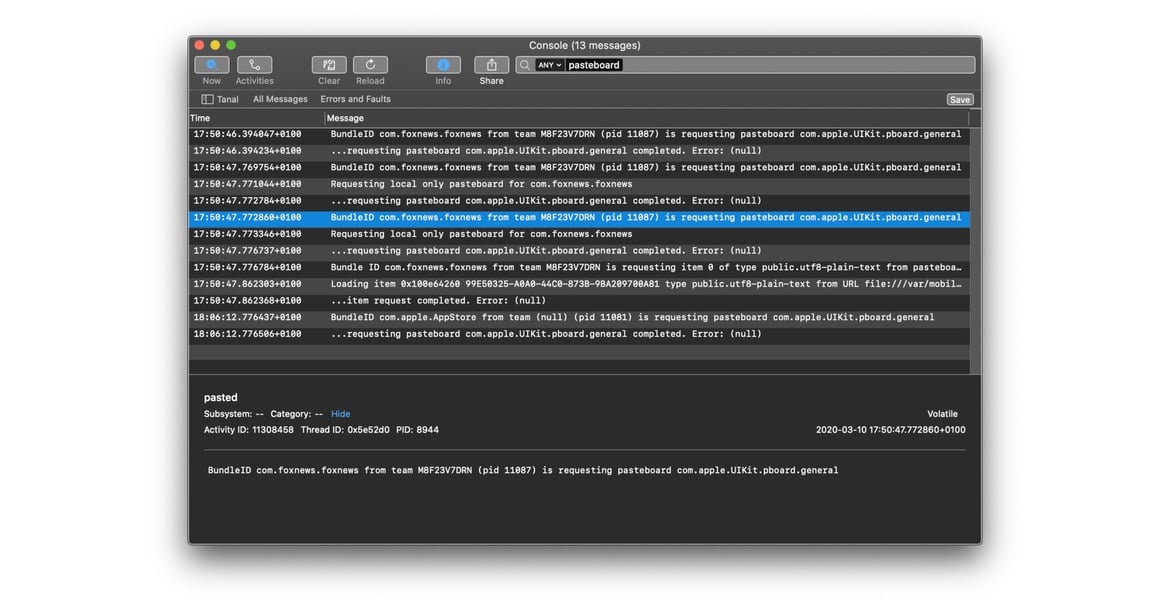Toggle the sidebar icon next to Tanal
1170x610 pixels.
point(207,99)
